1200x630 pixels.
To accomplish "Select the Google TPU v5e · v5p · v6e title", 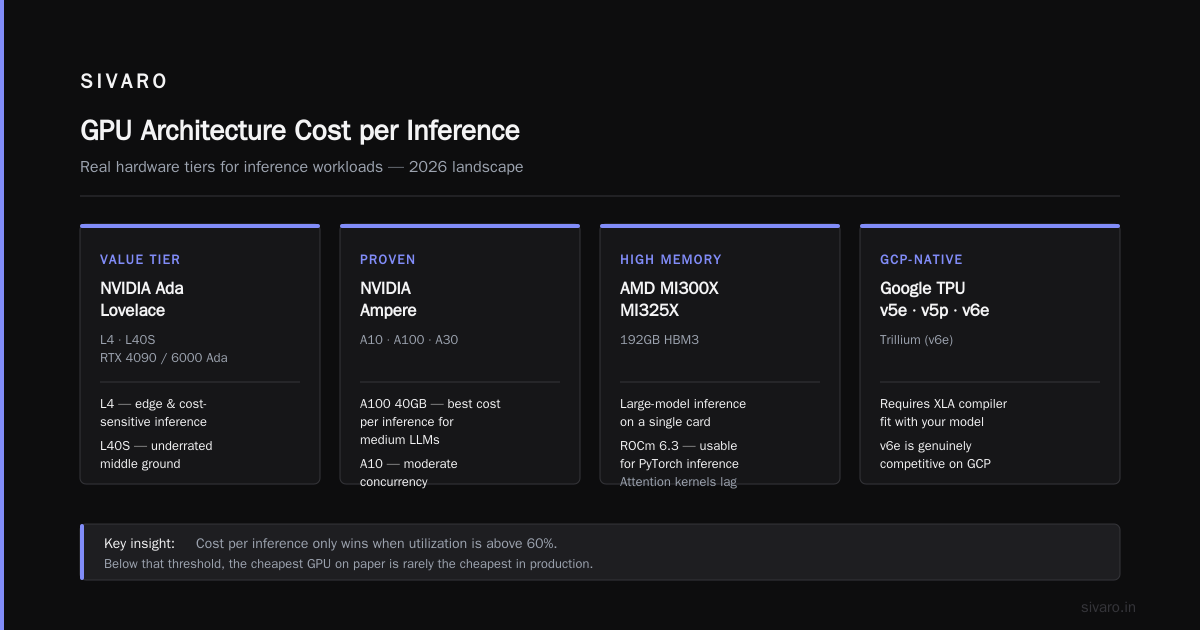I will coord(935,299).
